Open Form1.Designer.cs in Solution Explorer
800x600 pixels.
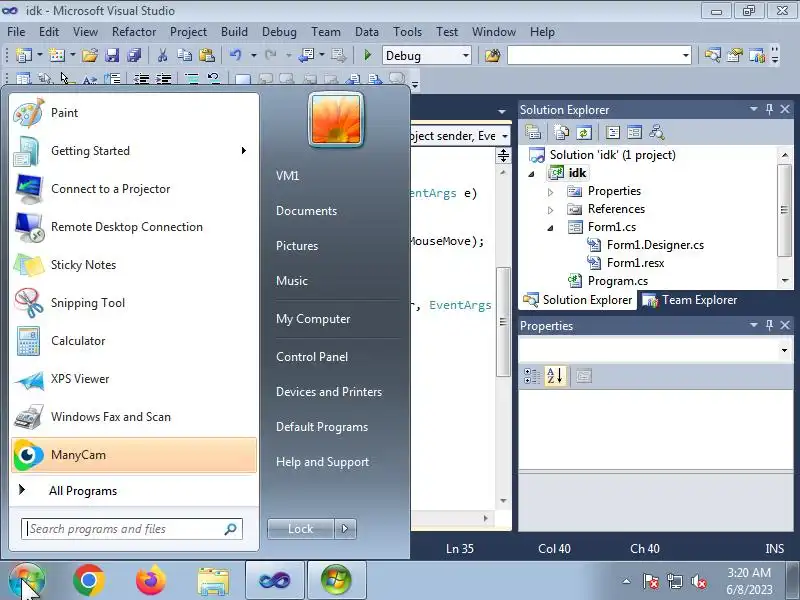click(x=655, y=245)
